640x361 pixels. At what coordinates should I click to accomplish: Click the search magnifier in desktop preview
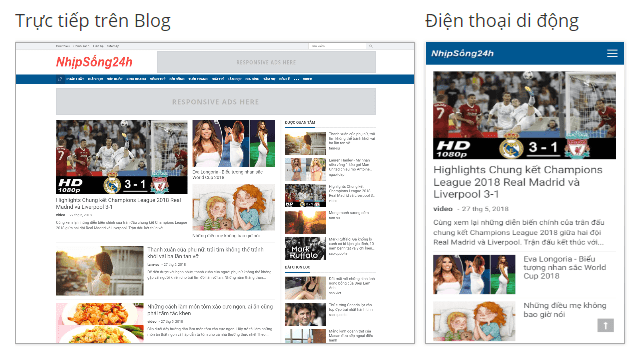click(x=371, y=46)
